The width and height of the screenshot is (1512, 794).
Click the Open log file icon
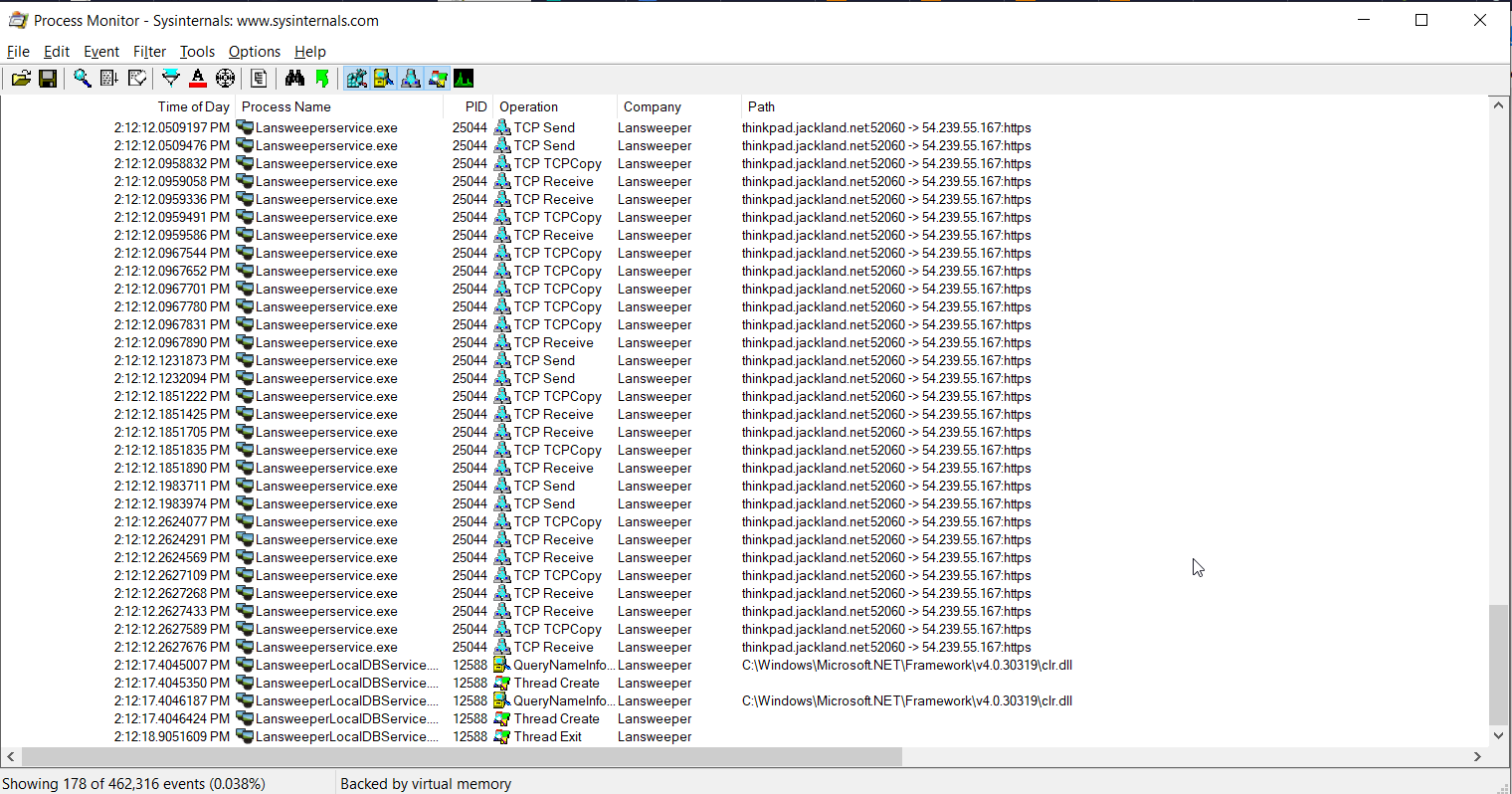(x=21, y=79)
